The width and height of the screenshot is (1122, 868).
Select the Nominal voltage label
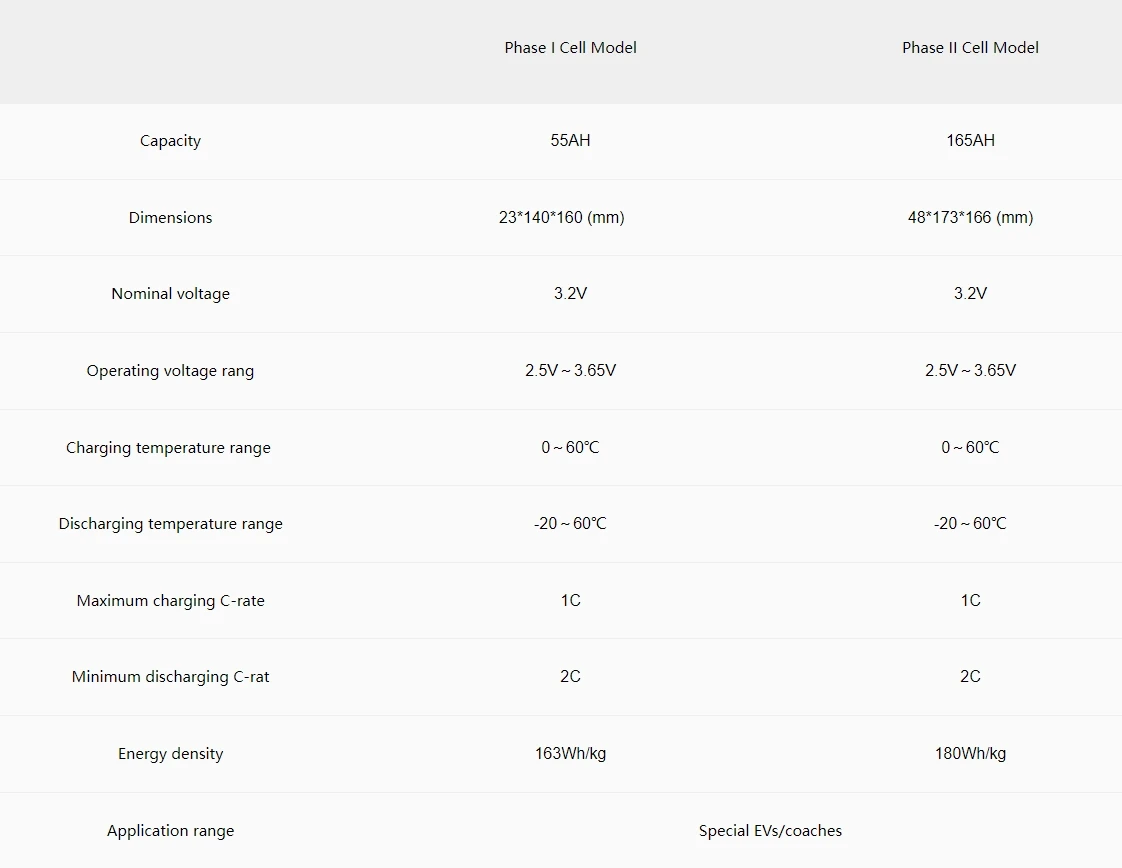click(170, 294)
